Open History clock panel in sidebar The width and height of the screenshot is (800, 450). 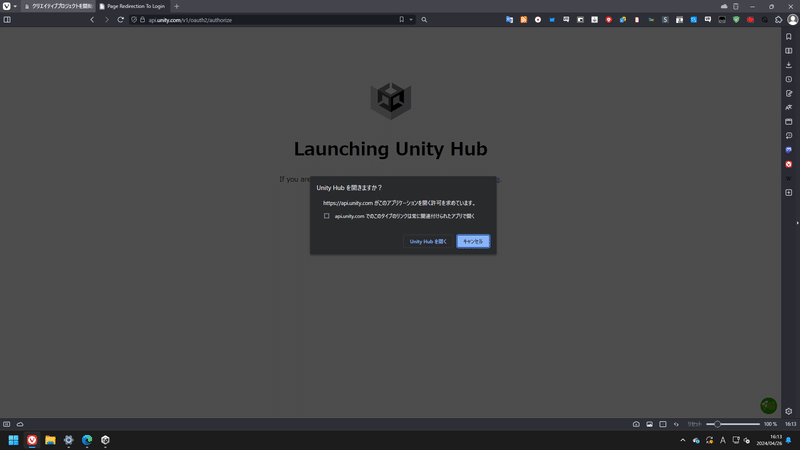coord(789,80)
